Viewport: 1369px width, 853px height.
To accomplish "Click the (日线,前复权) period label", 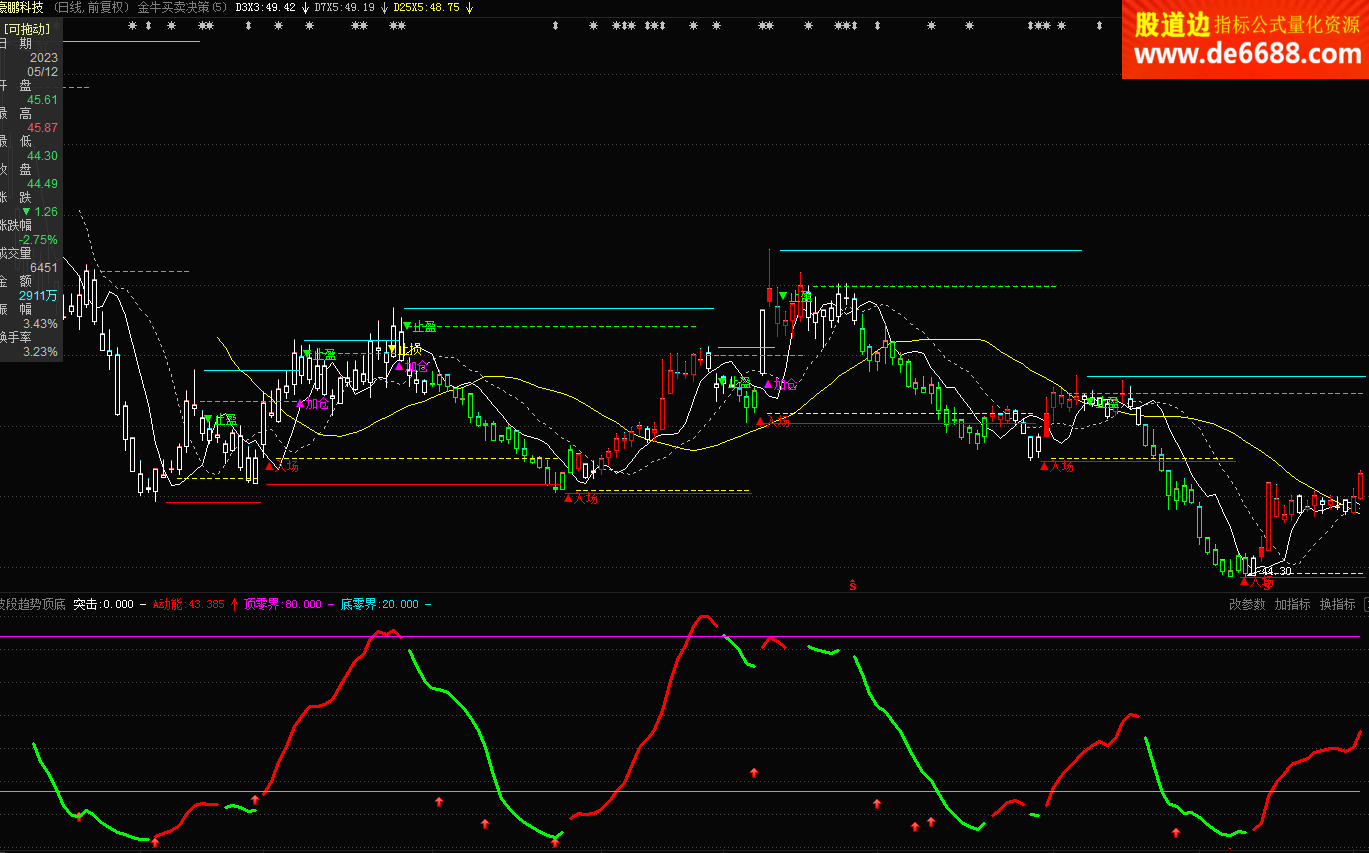I will (90, 7).
